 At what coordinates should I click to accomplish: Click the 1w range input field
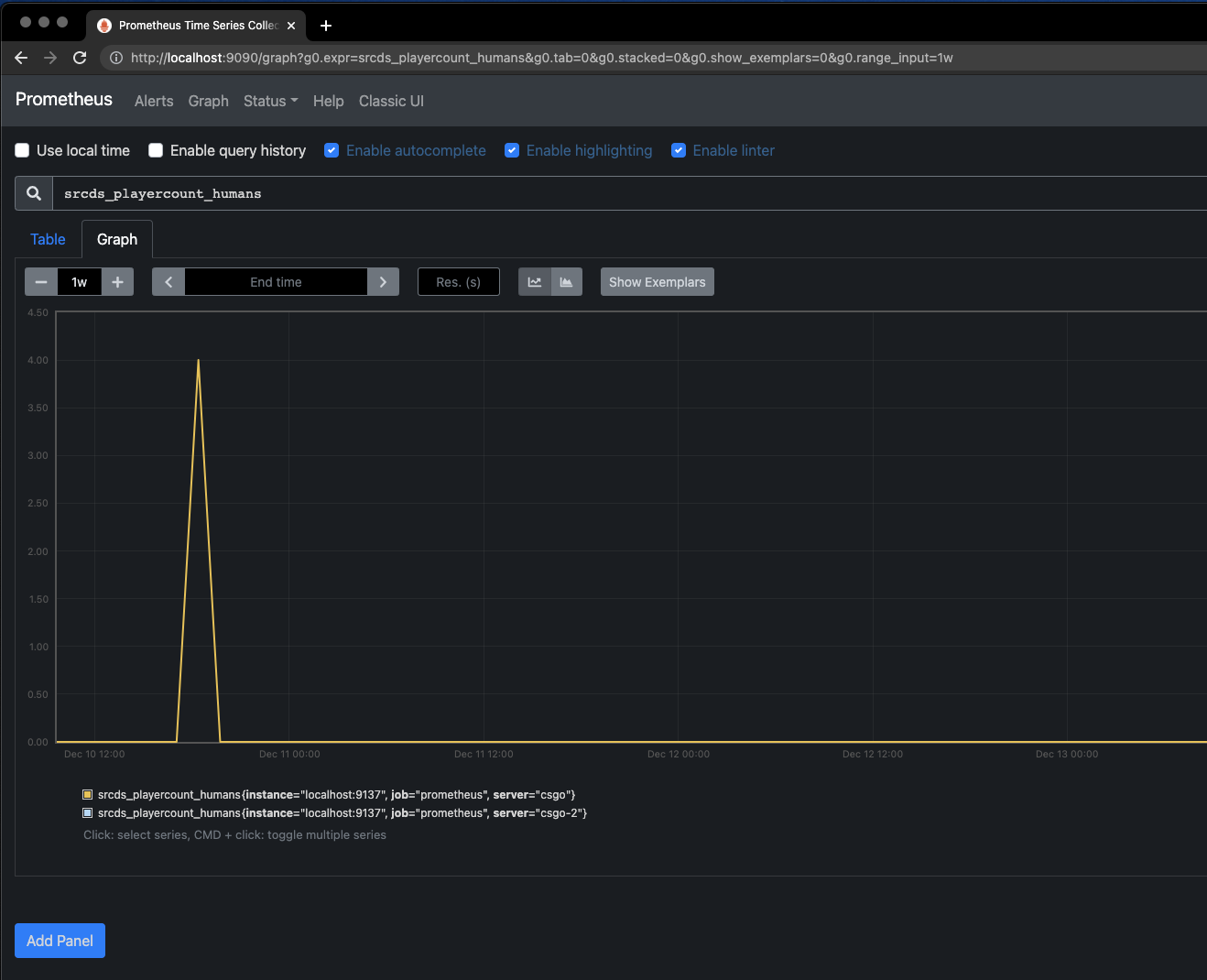click(x=80, y=282)
